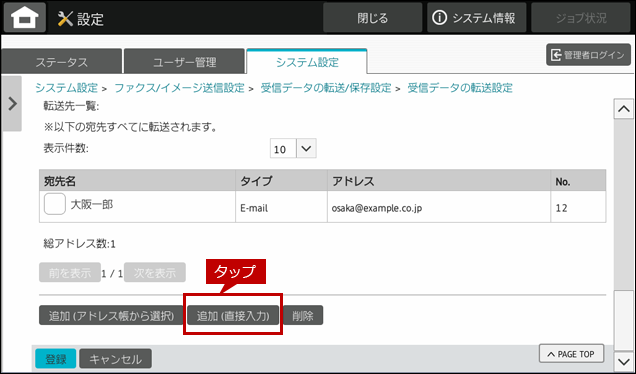Follow システム設定 breadcrumb link

click(67, 88)
